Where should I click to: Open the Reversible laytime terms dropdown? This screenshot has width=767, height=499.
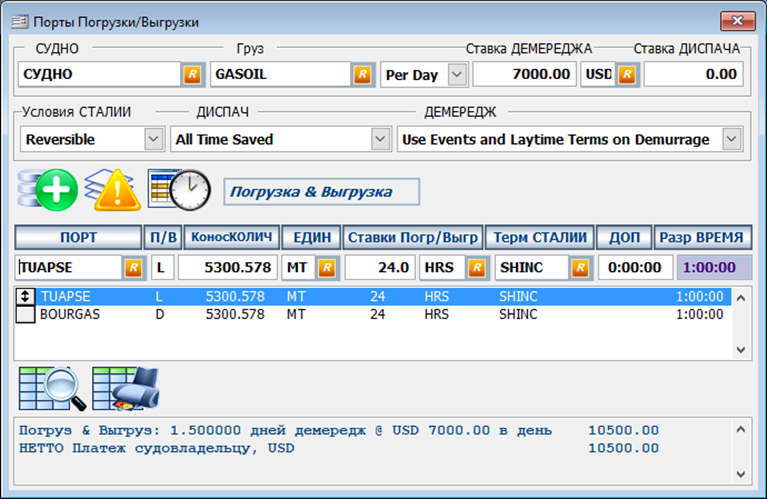point(154,139)
